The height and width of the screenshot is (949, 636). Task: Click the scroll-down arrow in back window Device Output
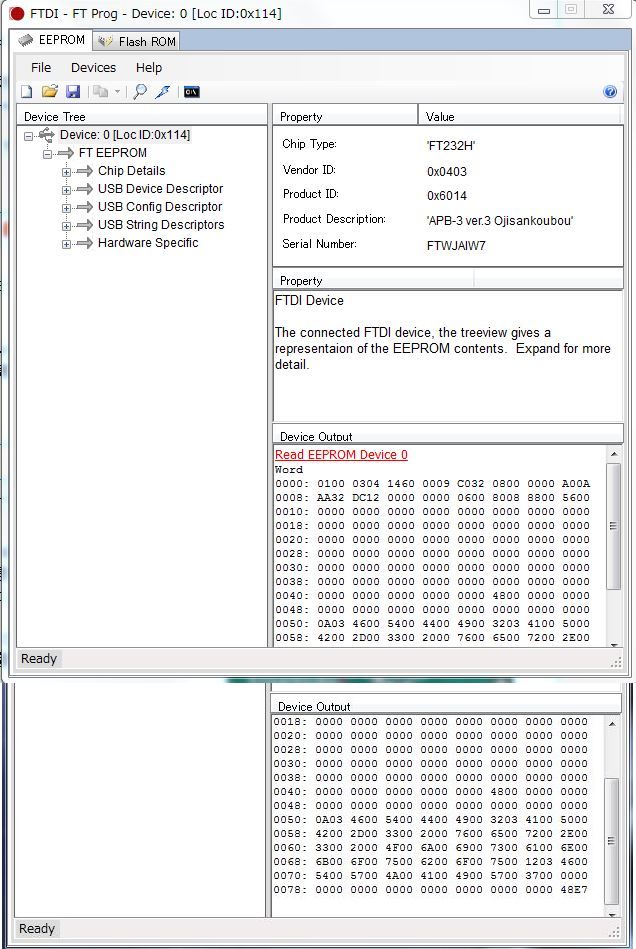tap(612, 914)
